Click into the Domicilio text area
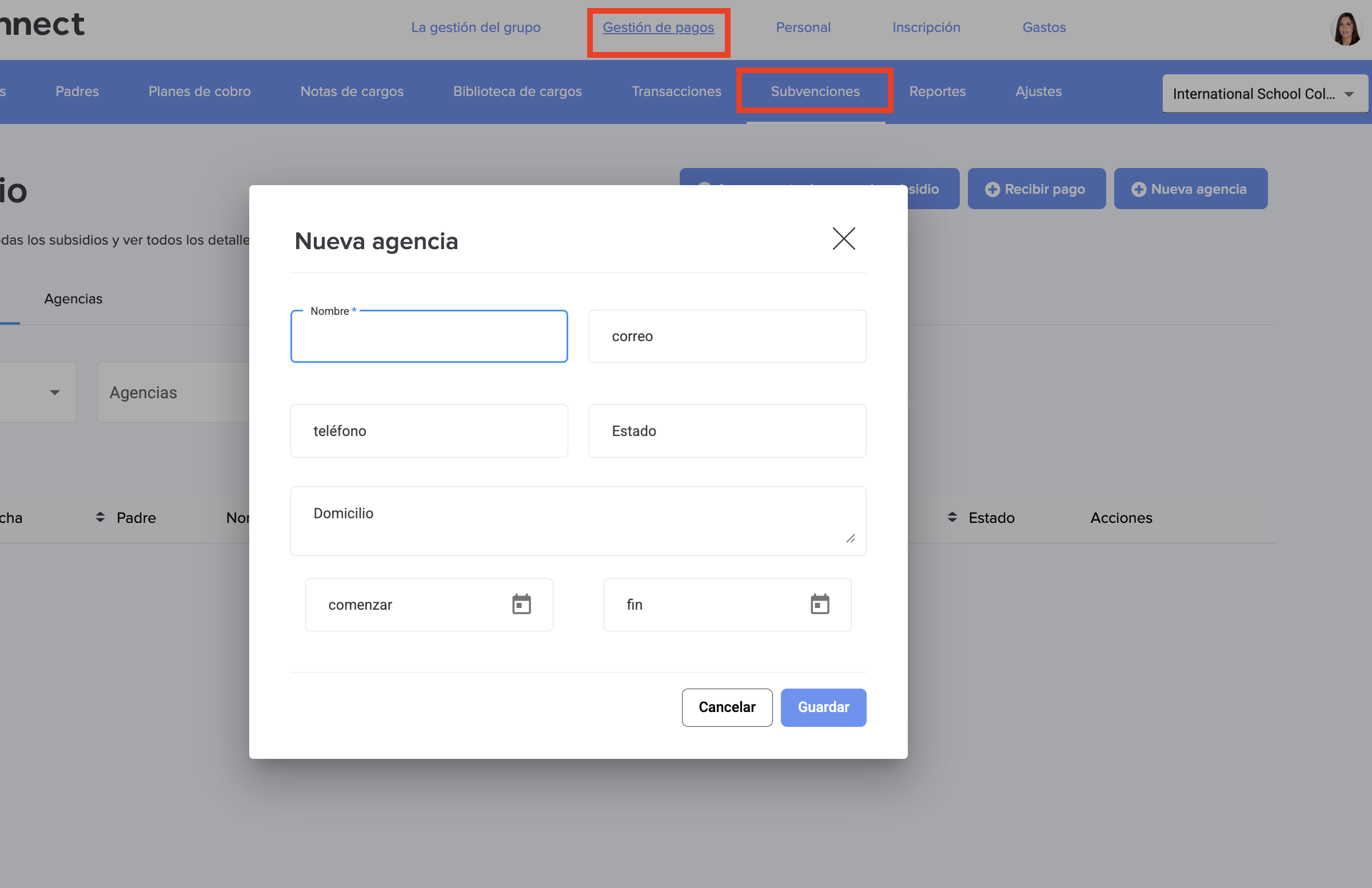Viewport: 1372px width, 888px height. 577,521
